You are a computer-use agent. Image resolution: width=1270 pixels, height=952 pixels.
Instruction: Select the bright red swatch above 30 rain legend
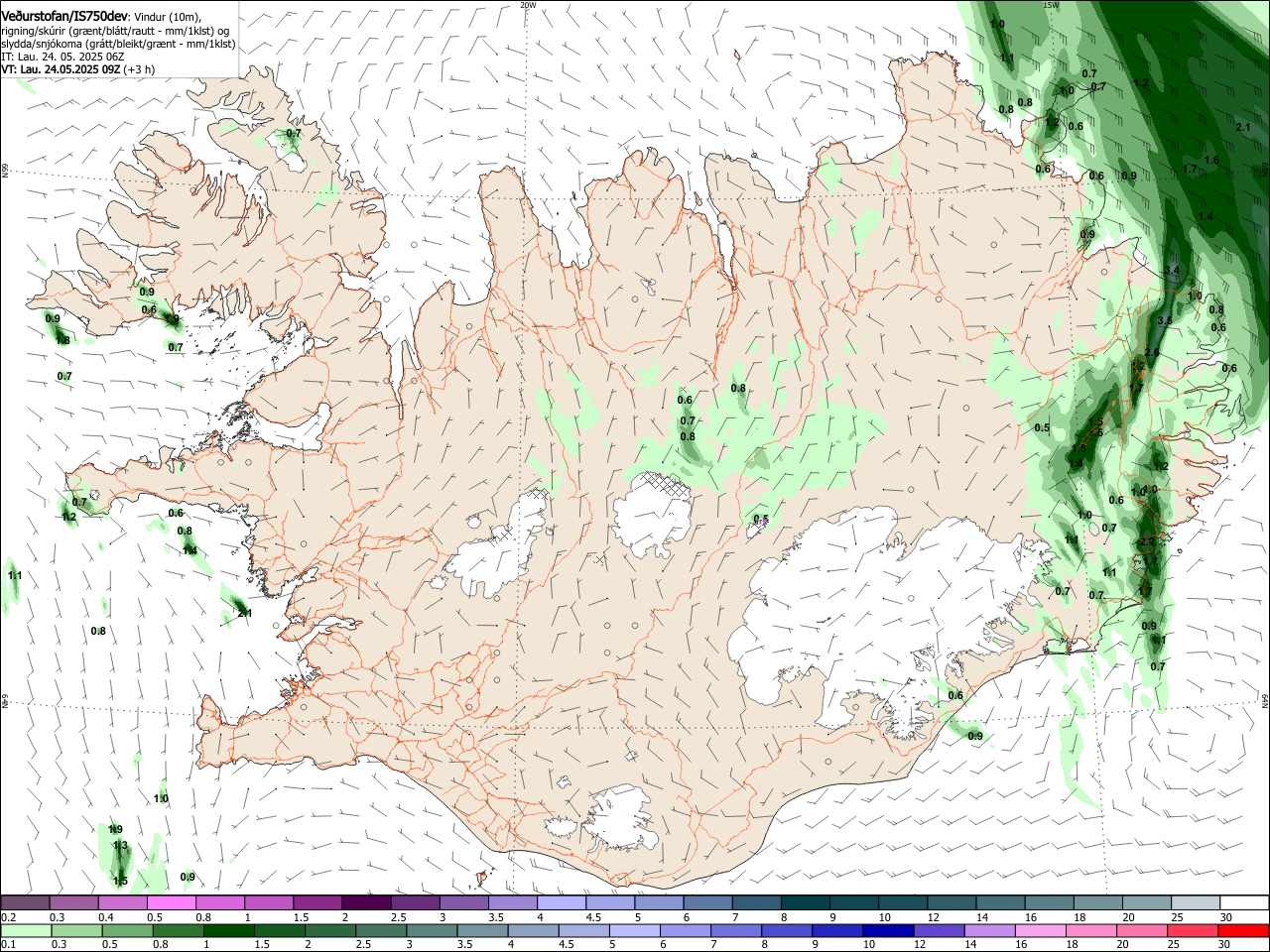click(1243, 930)
